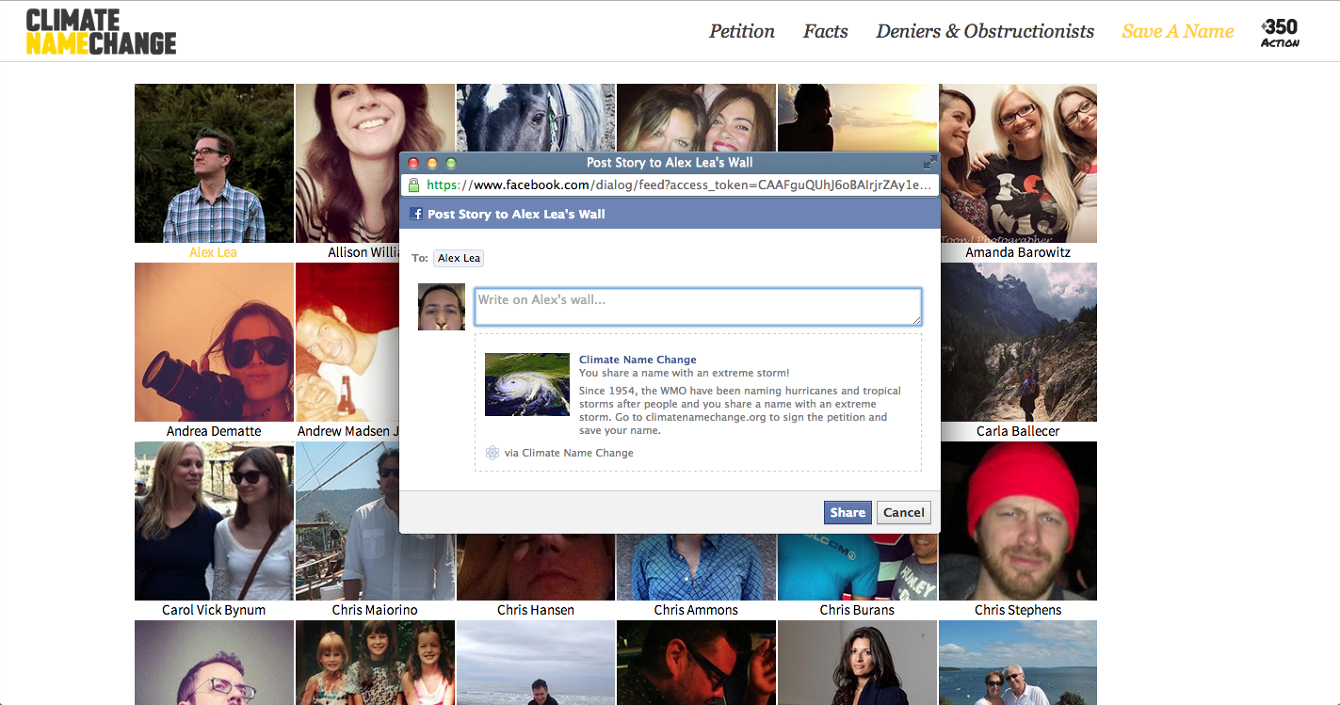The width and height of the screenshot is (1340, 705).
Task: Open the 350 Action logo link
Action: 1280,32
